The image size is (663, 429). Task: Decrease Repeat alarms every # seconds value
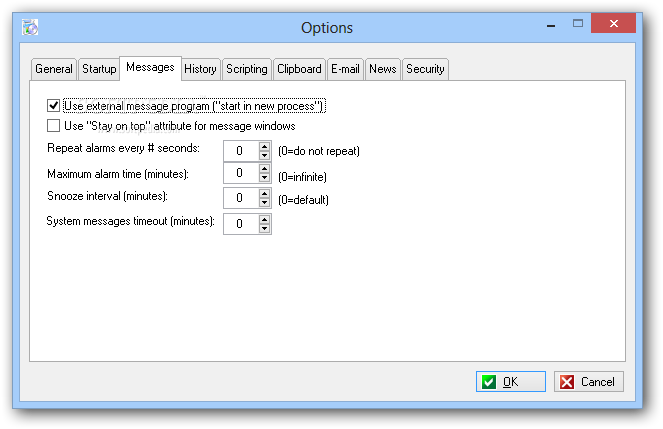pyautogui.click(x=265, y=156)
